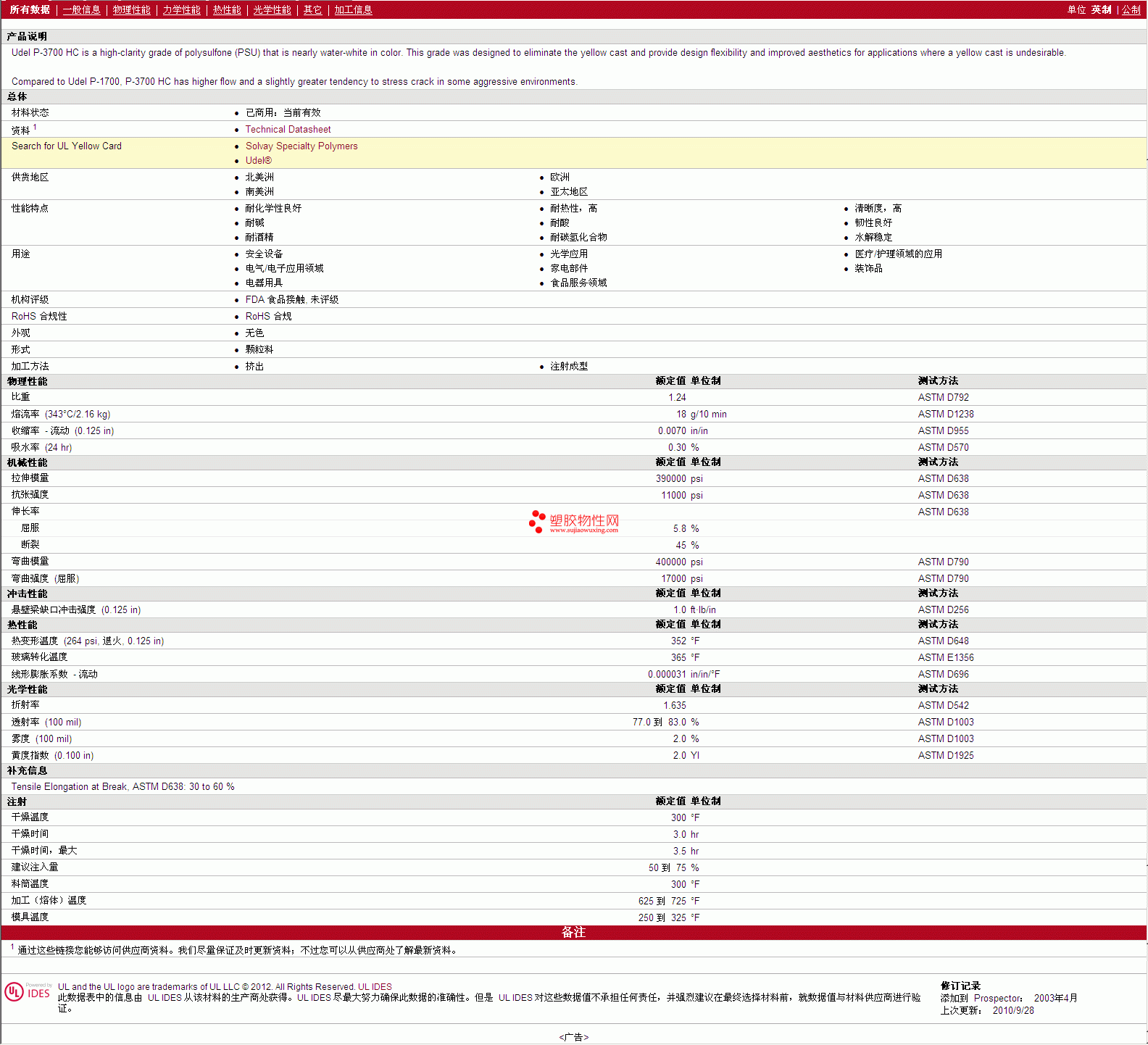
Task: Click the 线形膨胀系数 - 流动 row label
Action: point(54,674)
